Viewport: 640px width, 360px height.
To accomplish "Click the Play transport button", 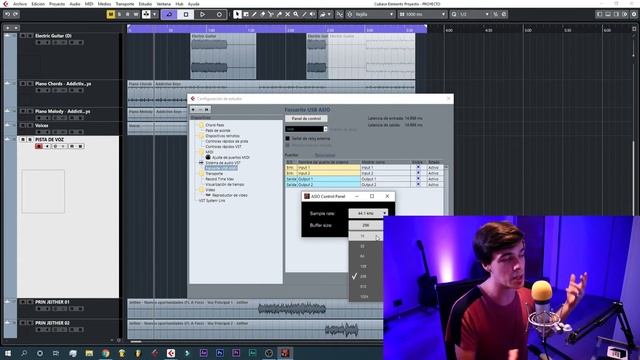I will [x=202, y=14].
